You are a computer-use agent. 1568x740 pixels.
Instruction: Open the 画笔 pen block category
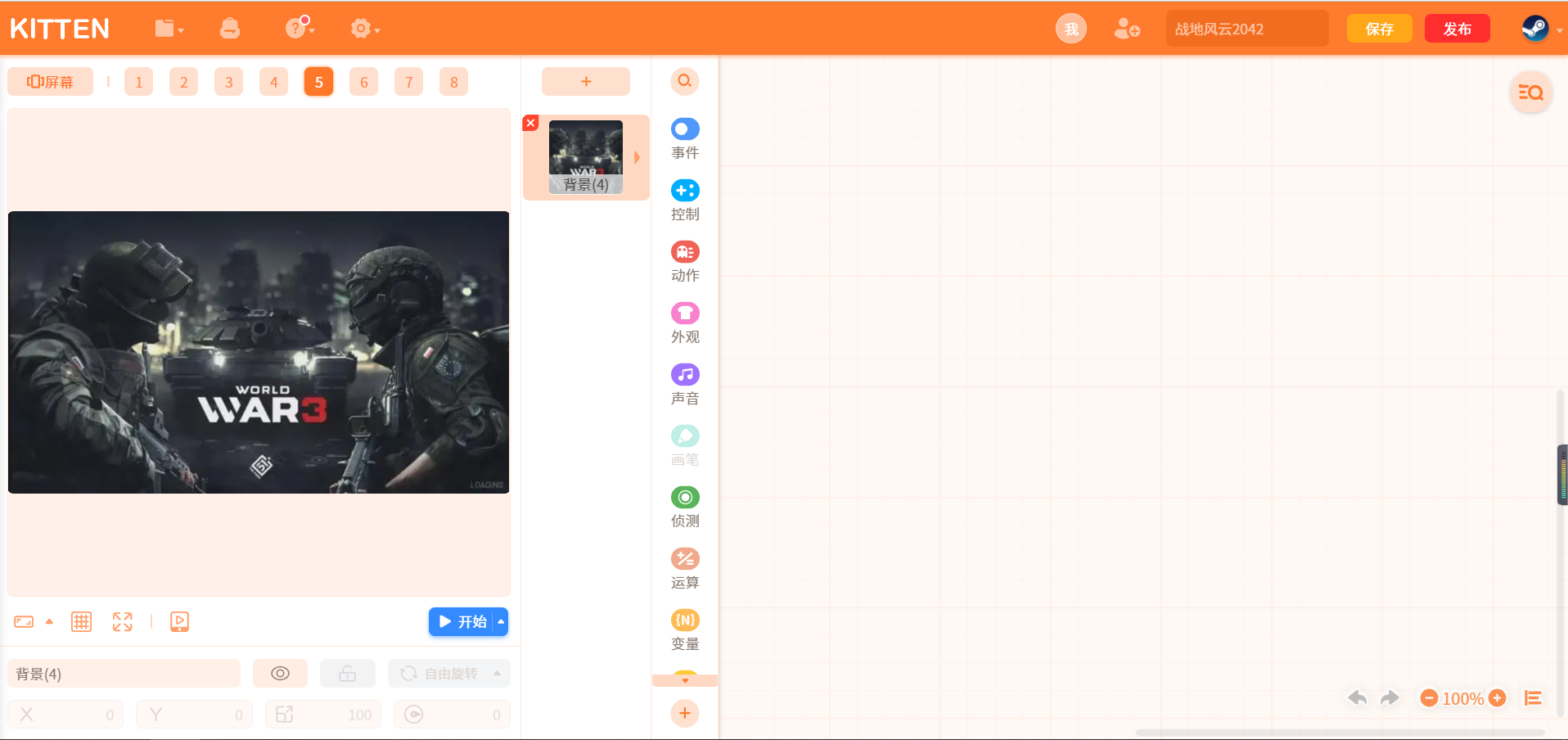685,446
